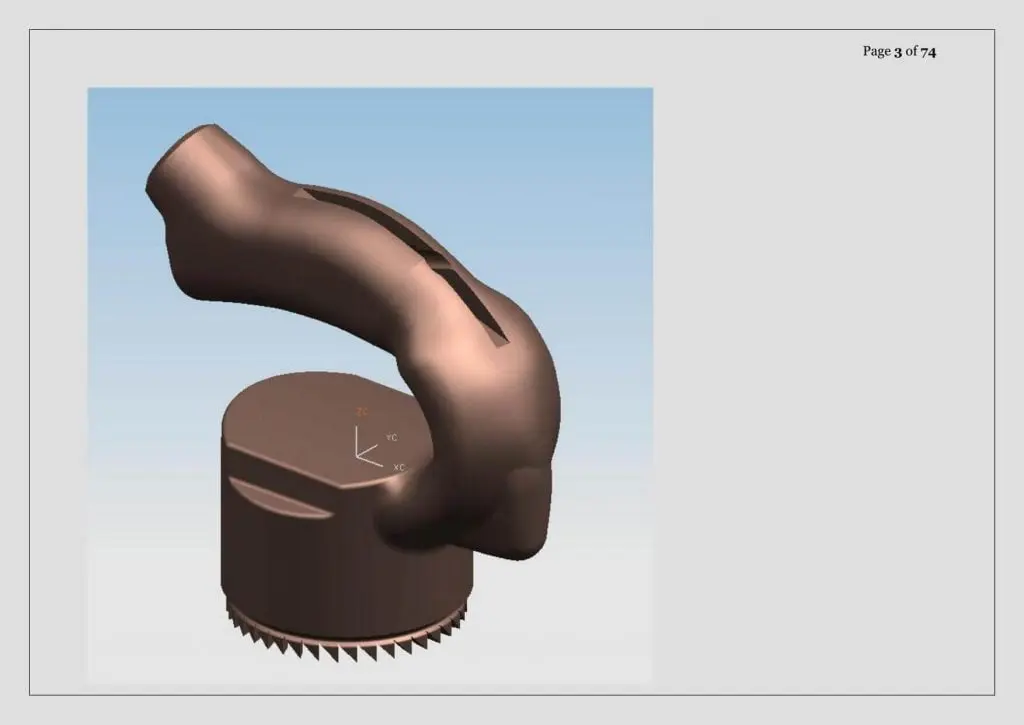Click the "Page 3 of 74" indicator
The image size is (1024, 725).
(x=899, y=52)
